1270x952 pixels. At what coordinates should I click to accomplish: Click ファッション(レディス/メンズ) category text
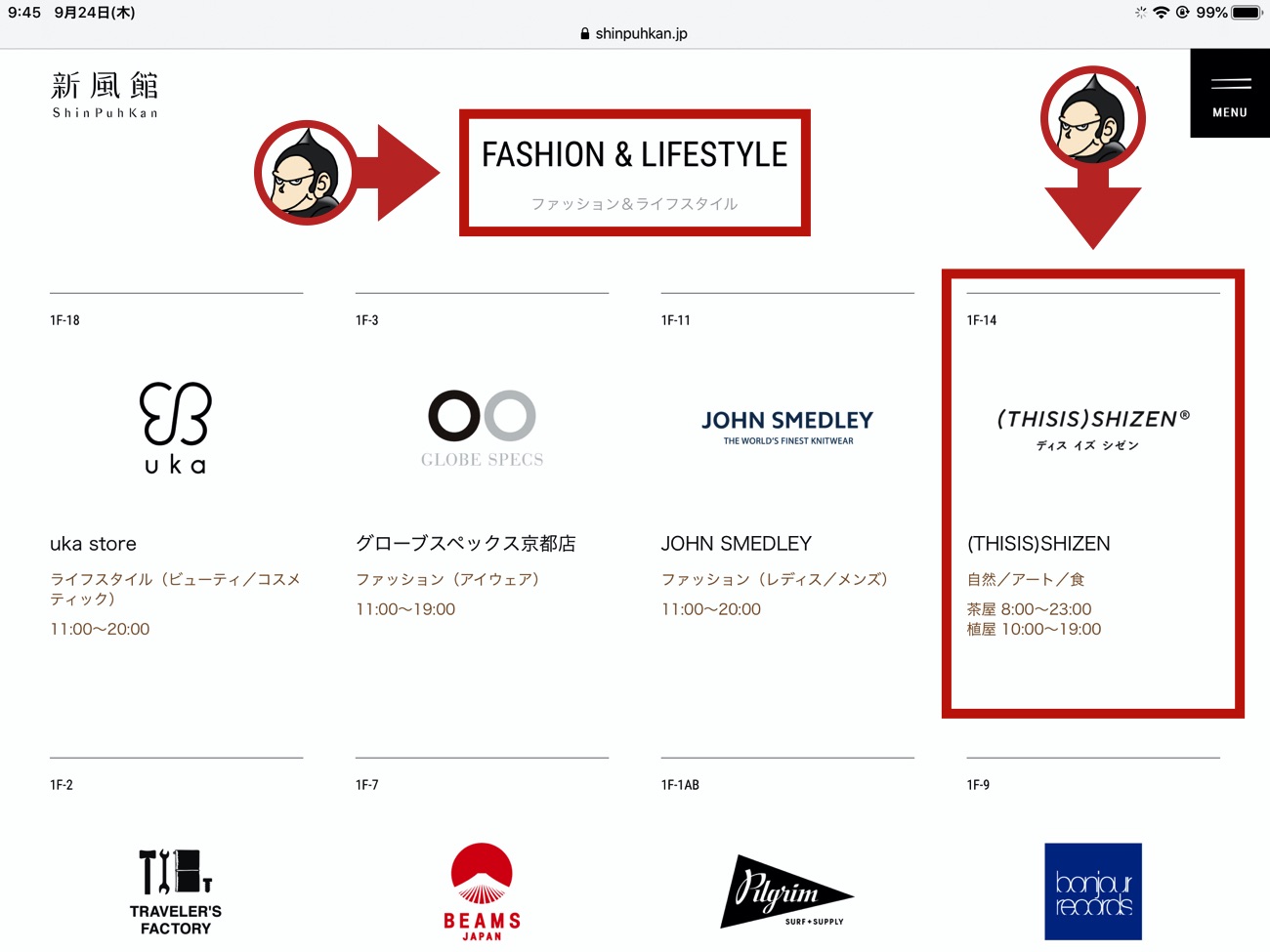coord(776,579)
